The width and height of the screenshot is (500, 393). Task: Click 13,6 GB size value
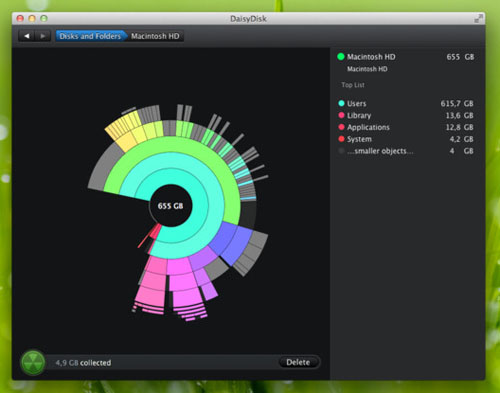pos(459,115)
